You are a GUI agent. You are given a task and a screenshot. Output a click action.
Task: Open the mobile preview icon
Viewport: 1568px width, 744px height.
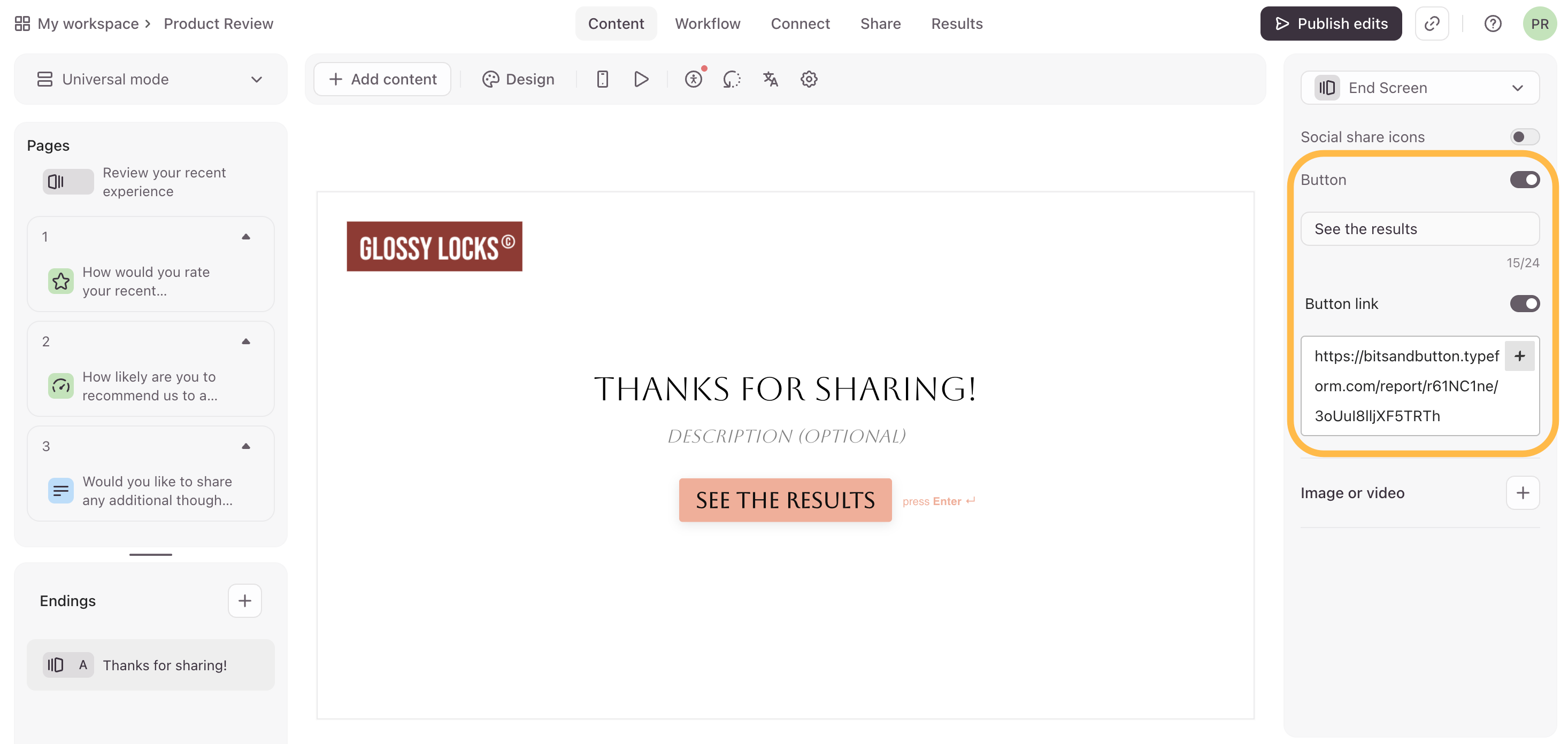pyautogui.click(x=602, y=79)
